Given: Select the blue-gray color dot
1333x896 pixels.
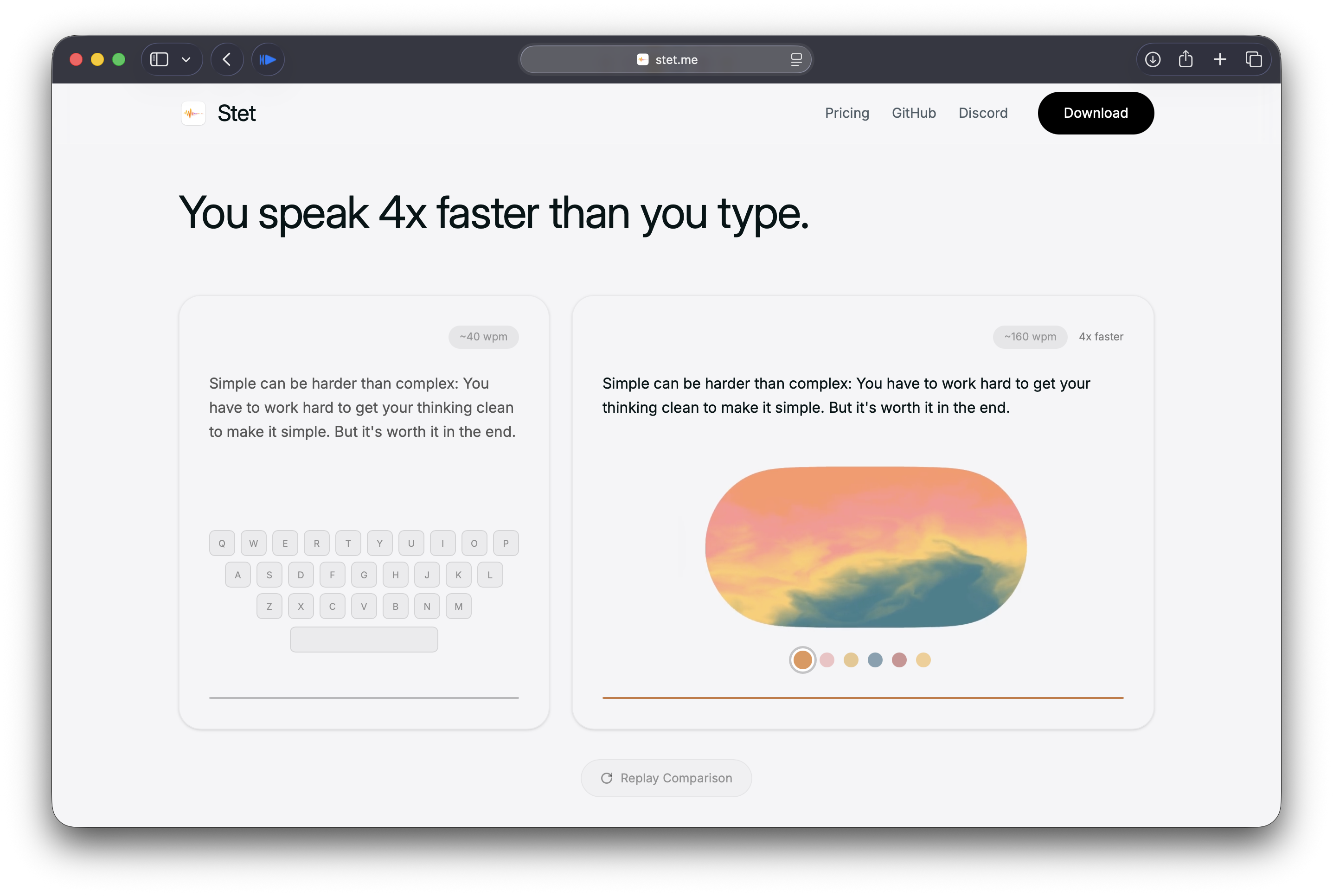Looking at the screenshot, I should (x=875, y=660).
